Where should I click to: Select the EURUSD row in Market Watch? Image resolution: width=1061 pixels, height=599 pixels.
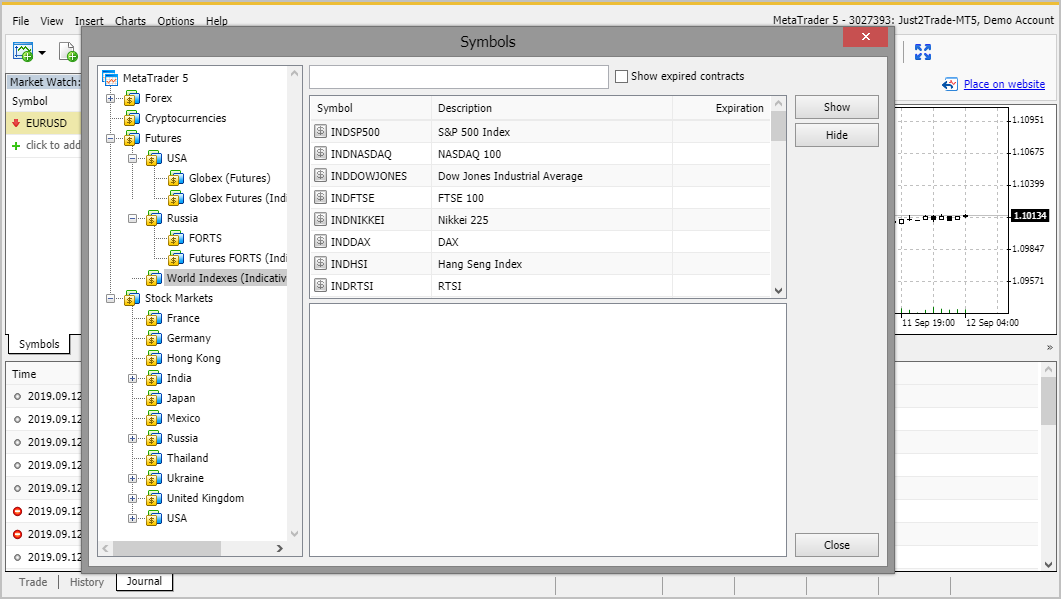coord(43,123)
